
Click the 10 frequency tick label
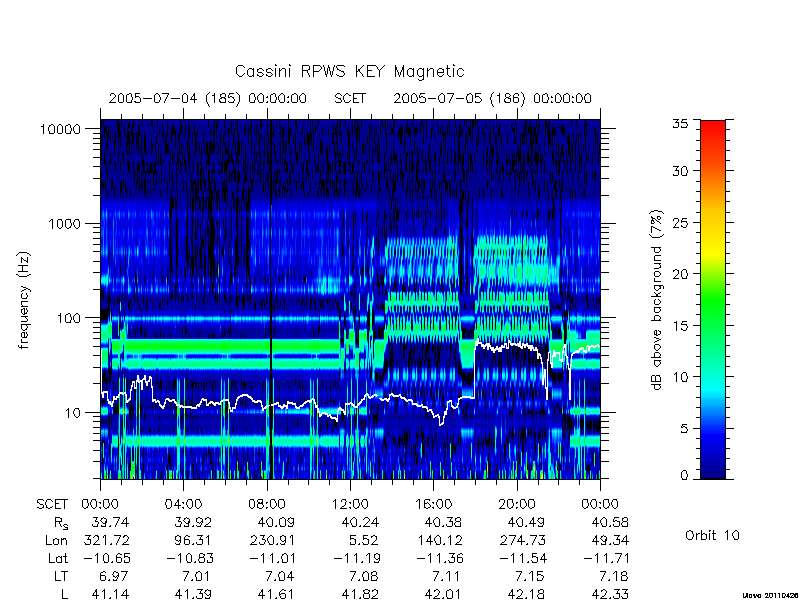pos(73,413)
